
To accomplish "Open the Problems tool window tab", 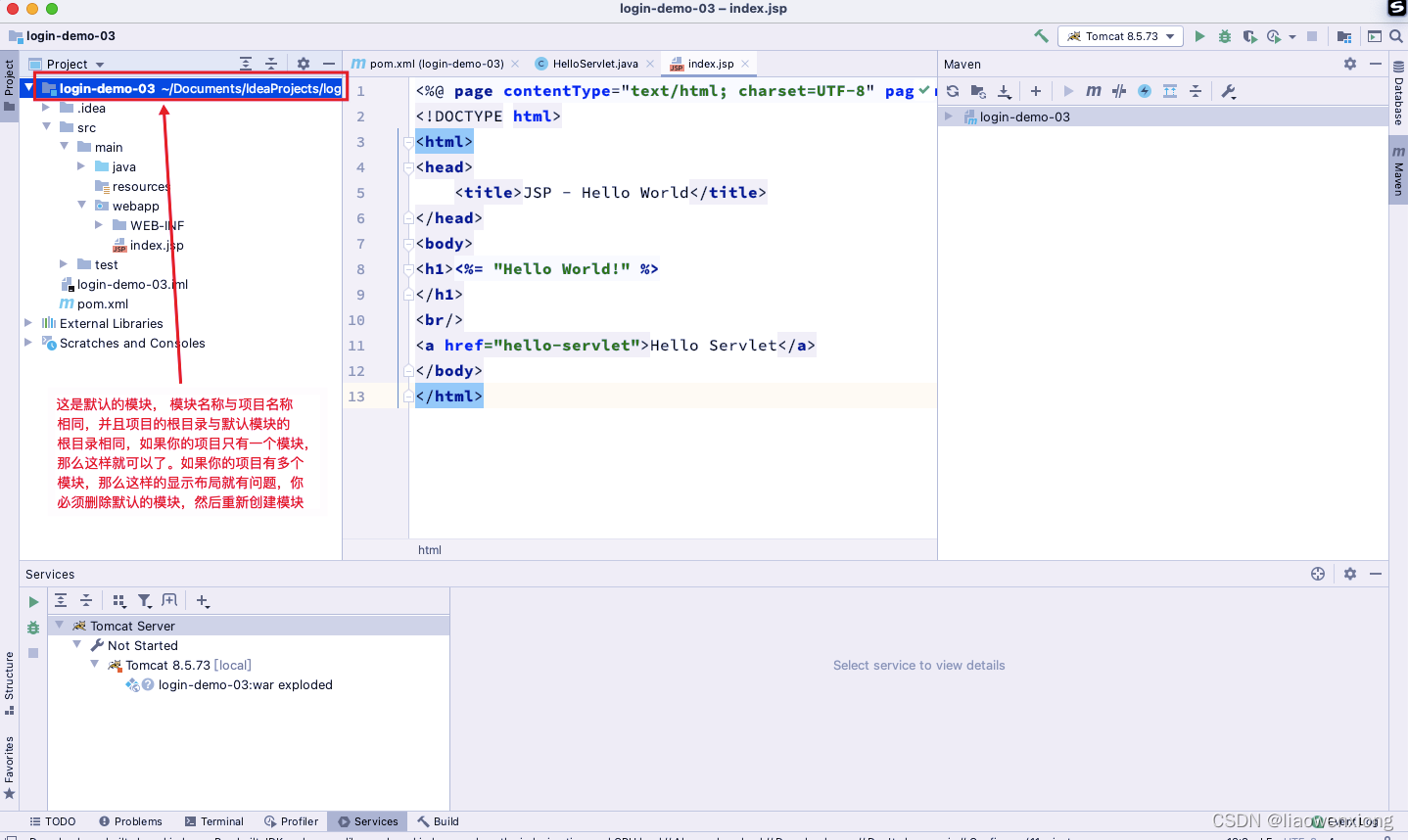I will pyautogui.click(x=130, y=821).
